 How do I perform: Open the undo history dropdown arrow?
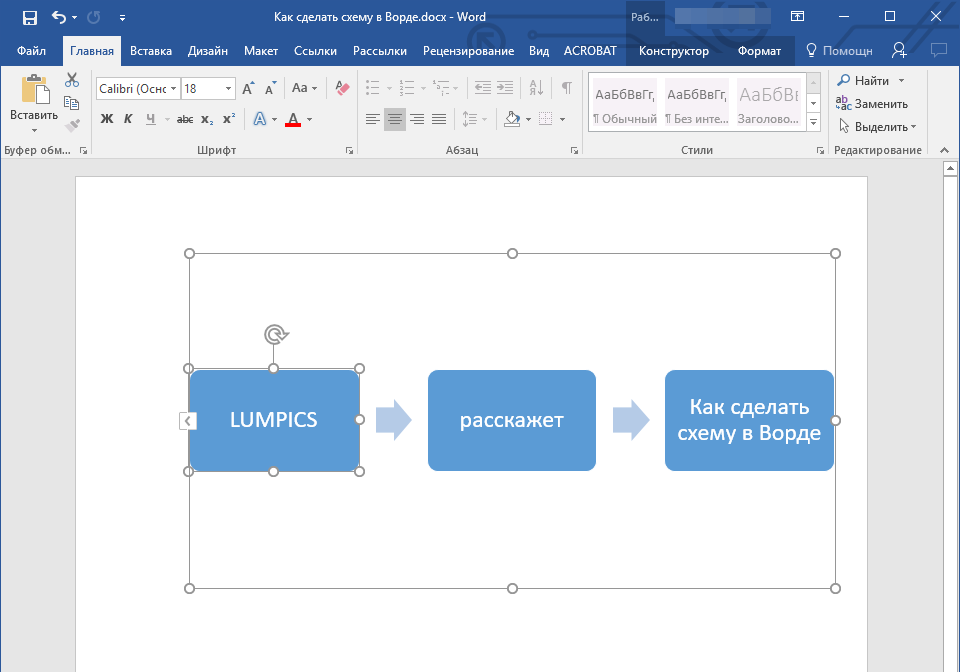pyautogui.click(x=75, y=18)
